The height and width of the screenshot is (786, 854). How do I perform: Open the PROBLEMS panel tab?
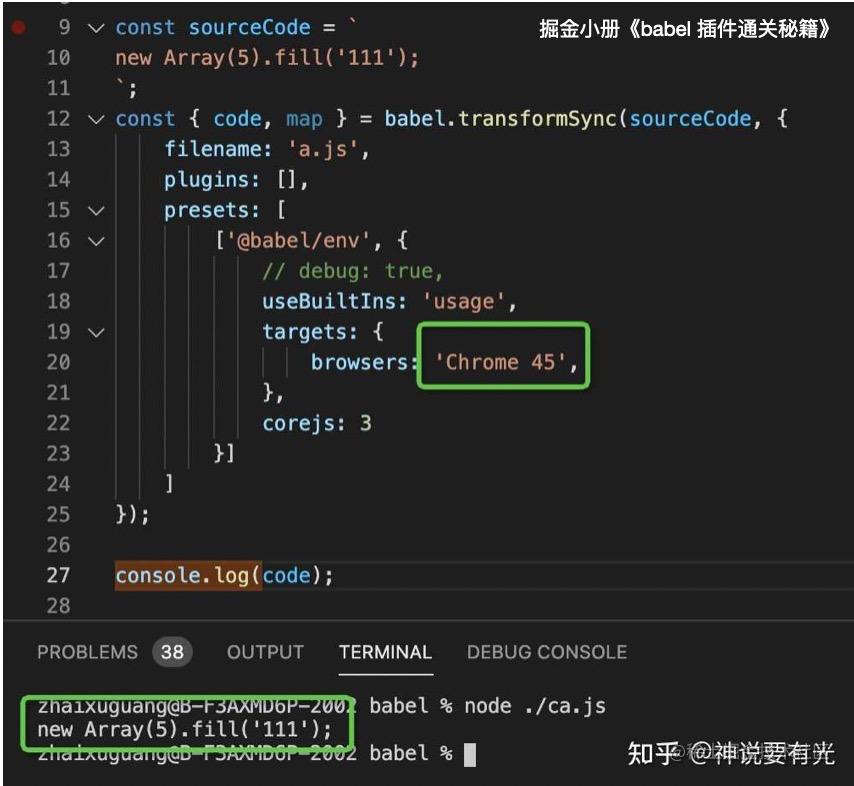pyautogui.click(x=87, y=652)
